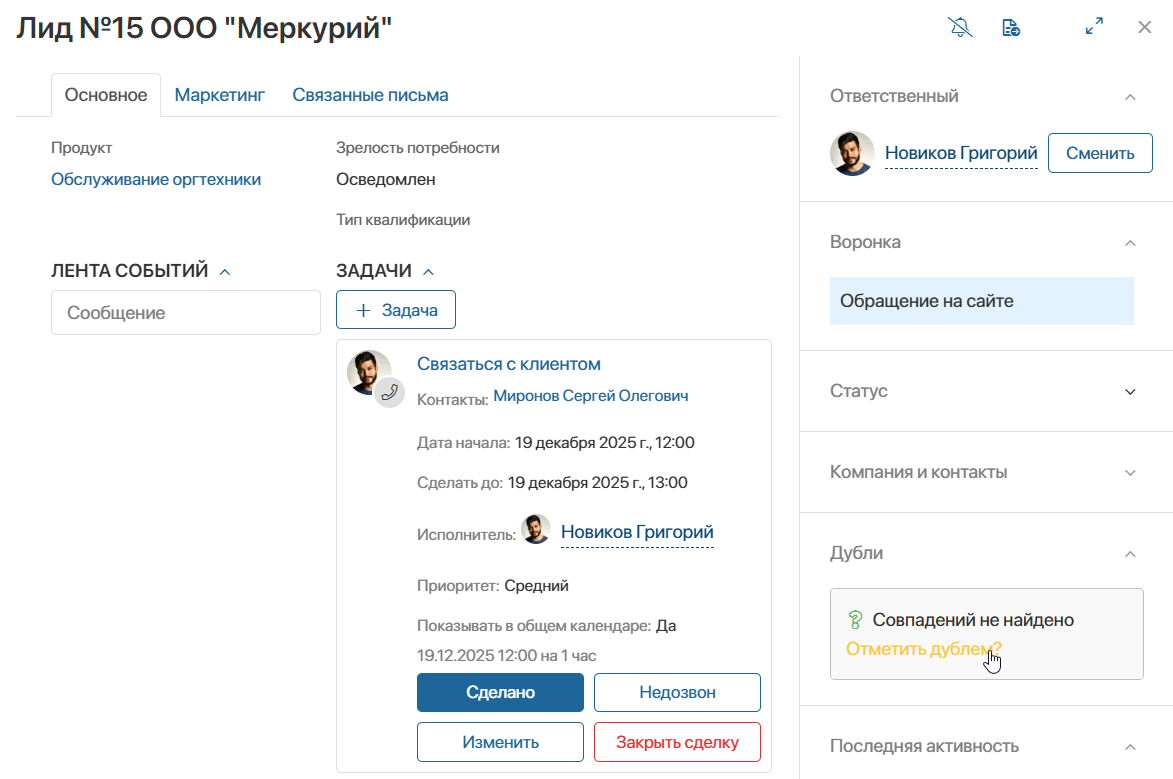This screenshot has height=779, width=1173.
Task: Click the Недозвон button
Action: point(677,692)
